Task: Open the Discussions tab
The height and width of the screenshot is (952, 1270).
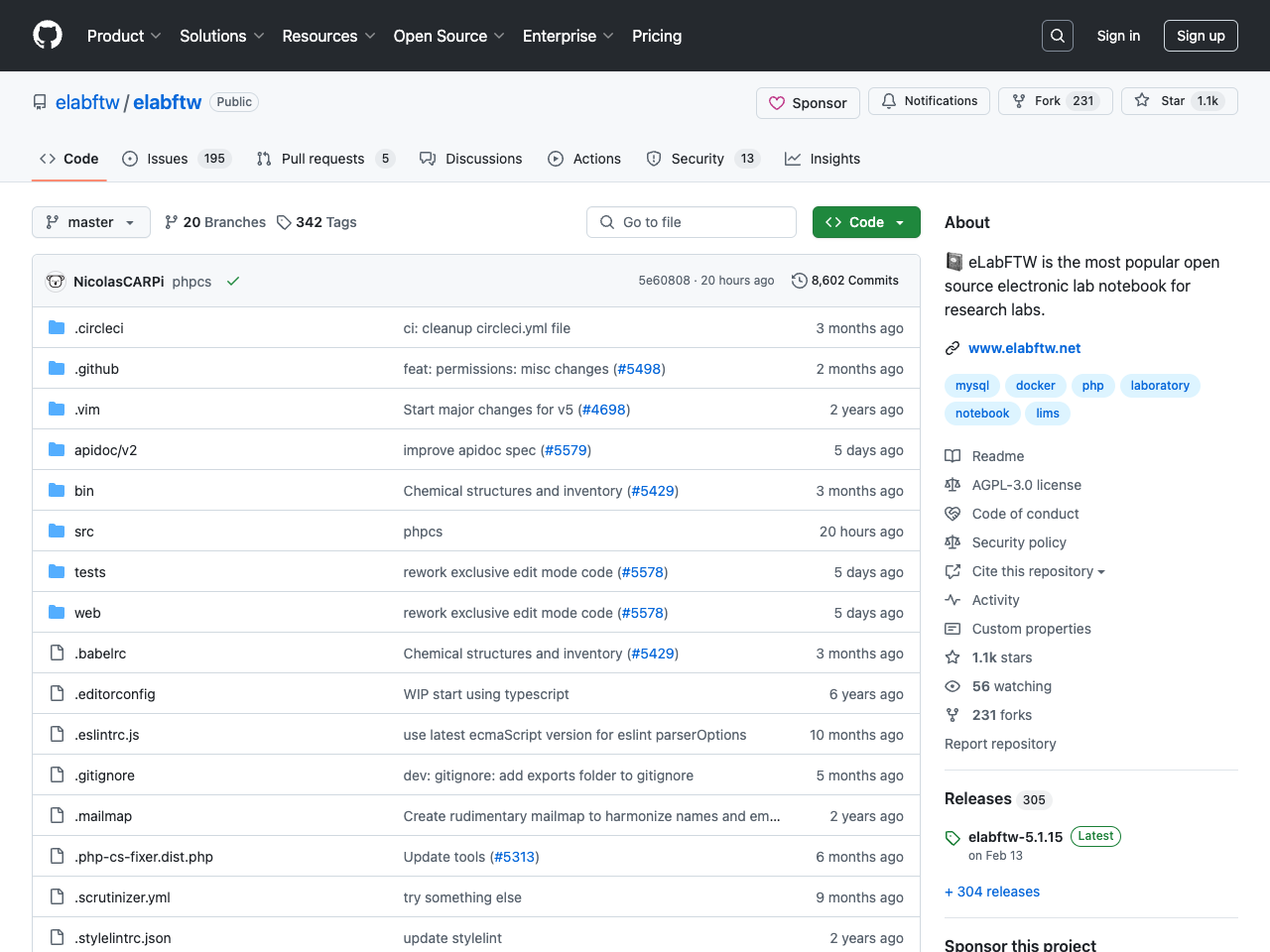Action: click(471, 159)
